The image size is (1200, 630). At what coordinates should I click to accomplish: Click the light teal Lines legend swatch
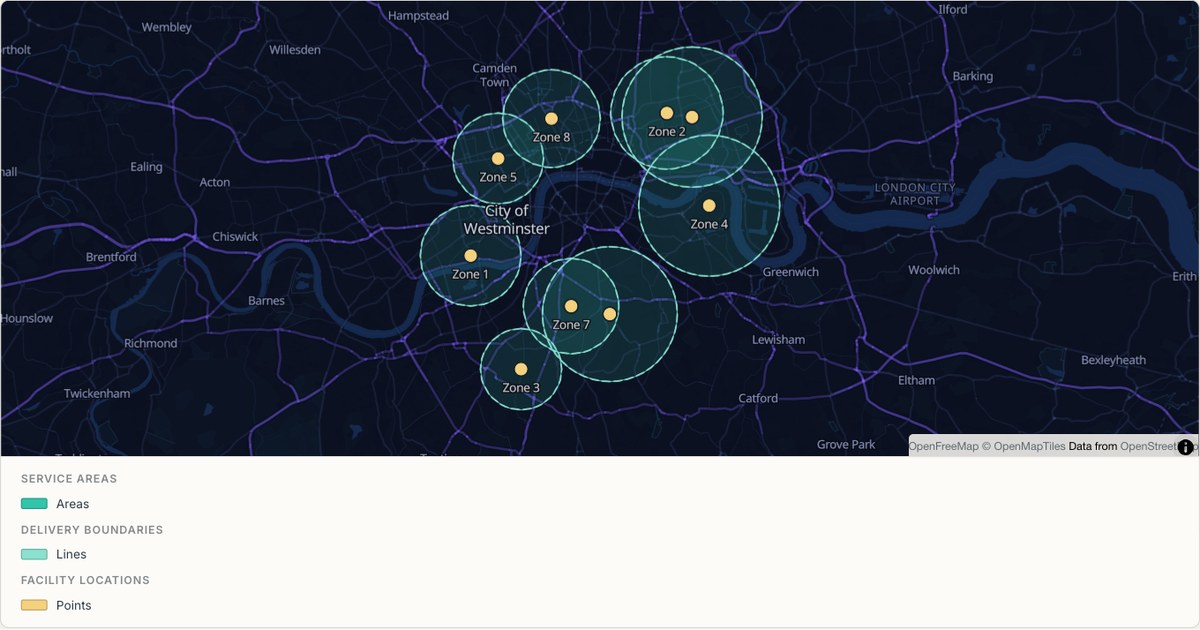34,554
